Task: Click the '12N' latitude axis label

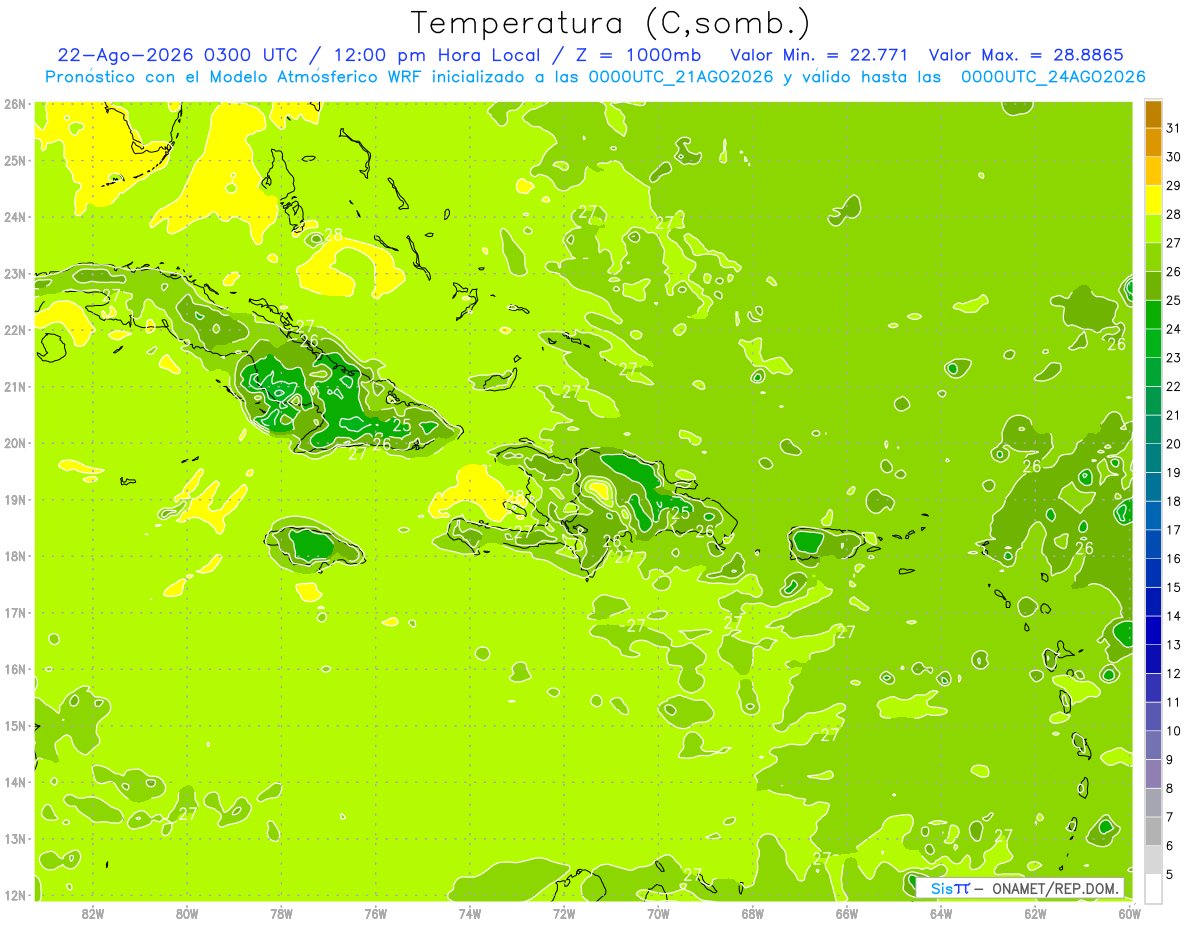Action: 14,895
